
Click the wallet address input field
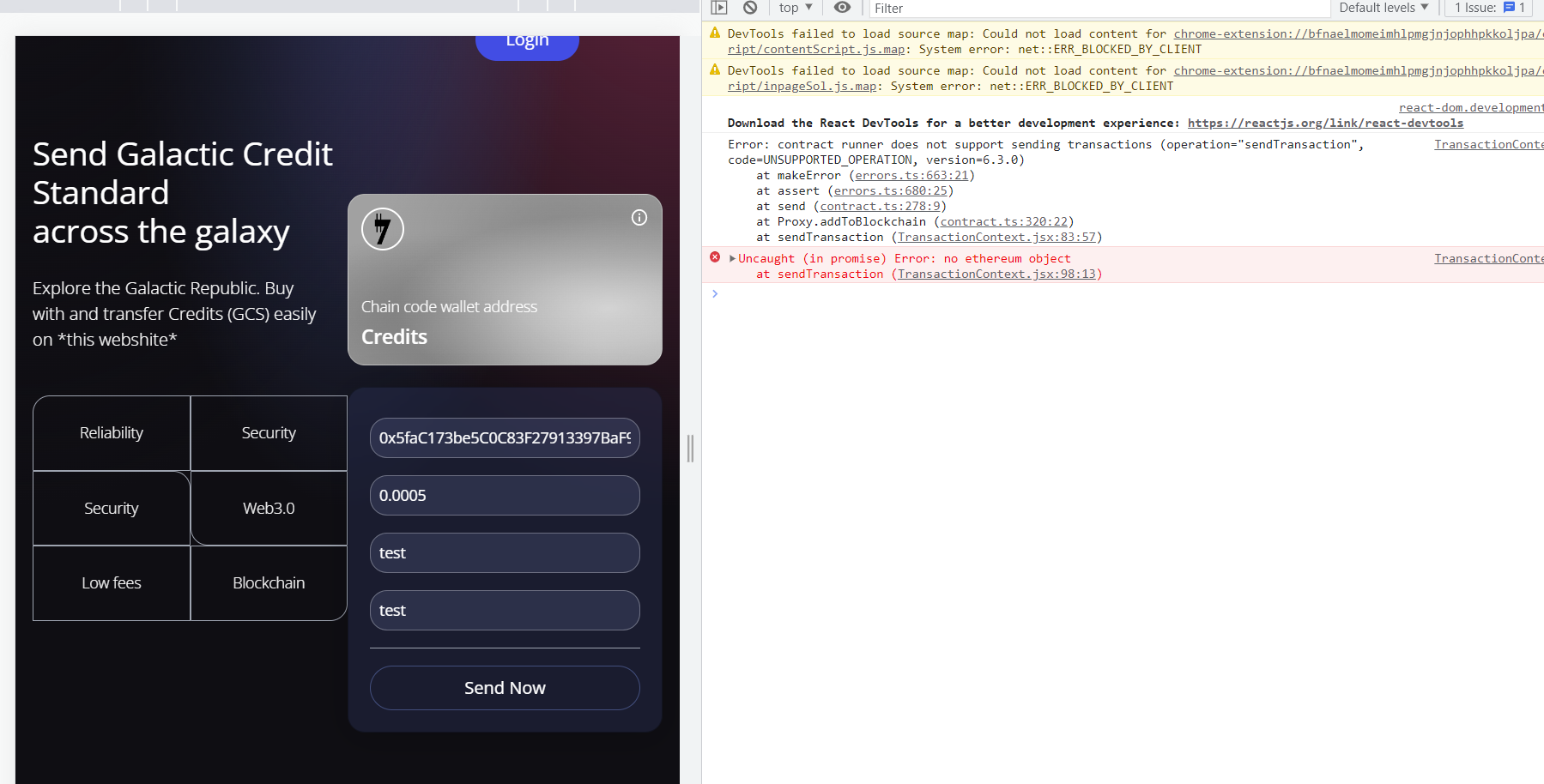505,437
